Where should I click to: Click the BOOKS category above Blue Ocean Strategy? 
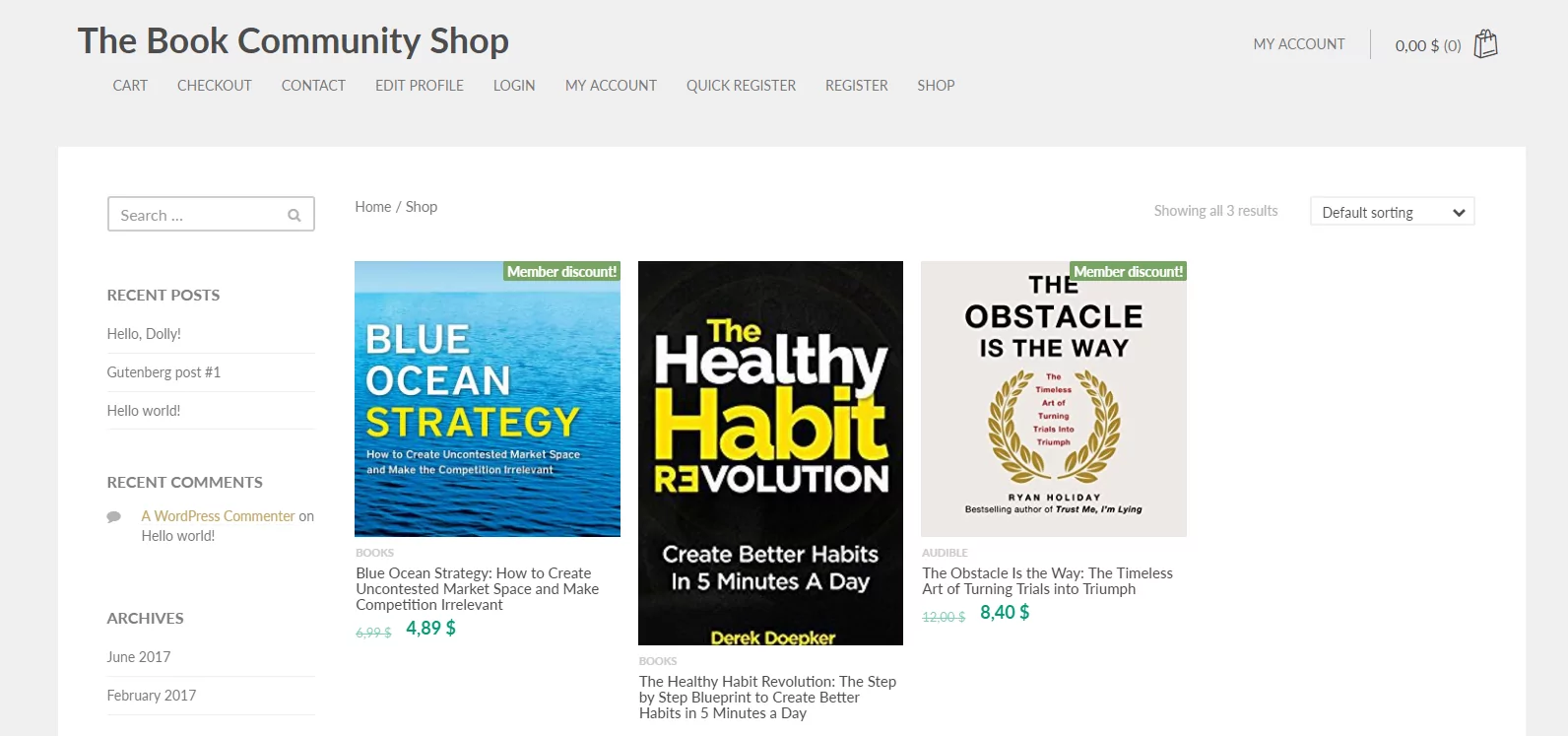tap(374, 553)
